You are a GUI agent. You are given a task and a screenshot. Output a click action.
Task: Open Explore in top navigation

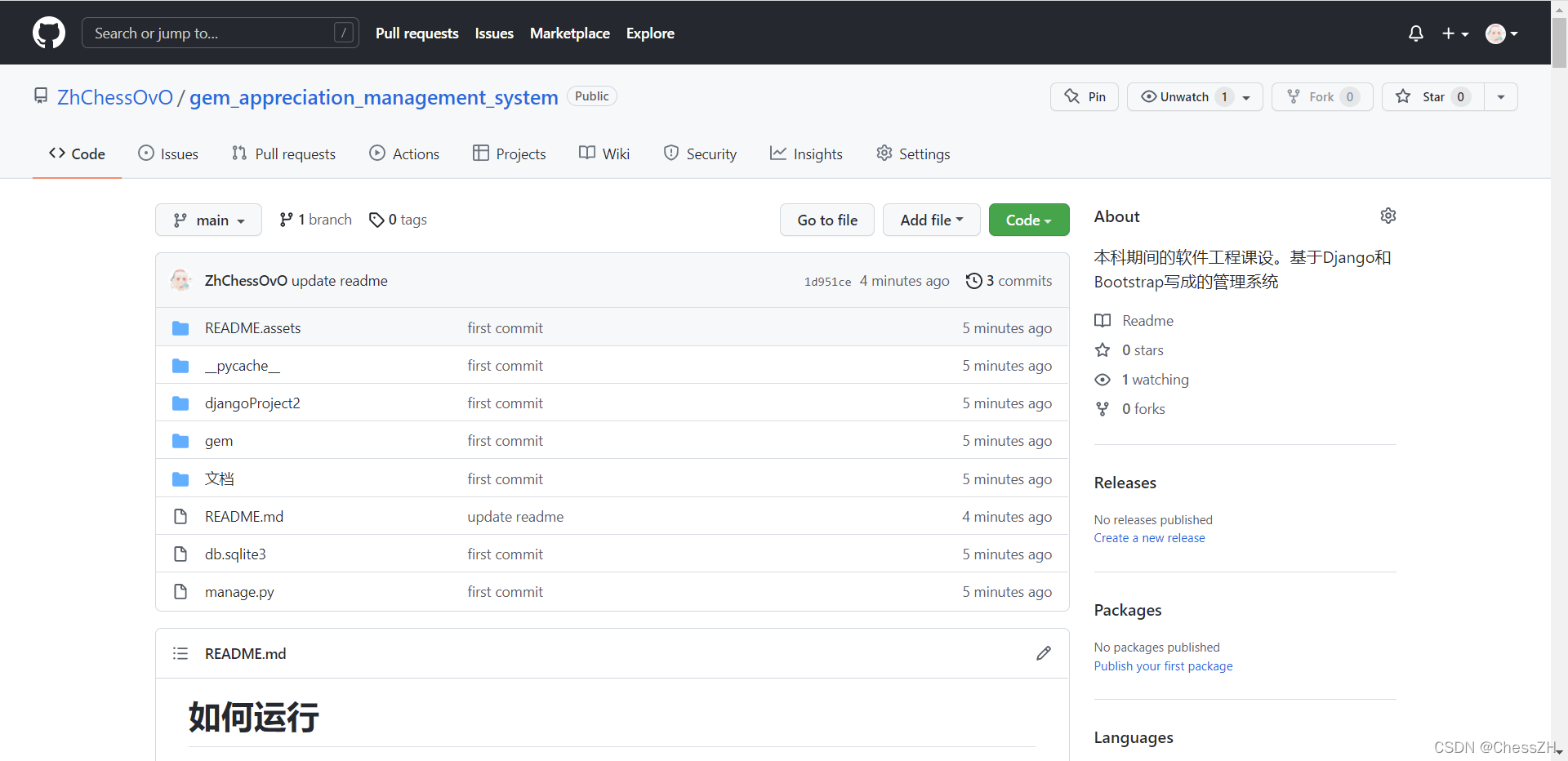click(x=650, y=33)
